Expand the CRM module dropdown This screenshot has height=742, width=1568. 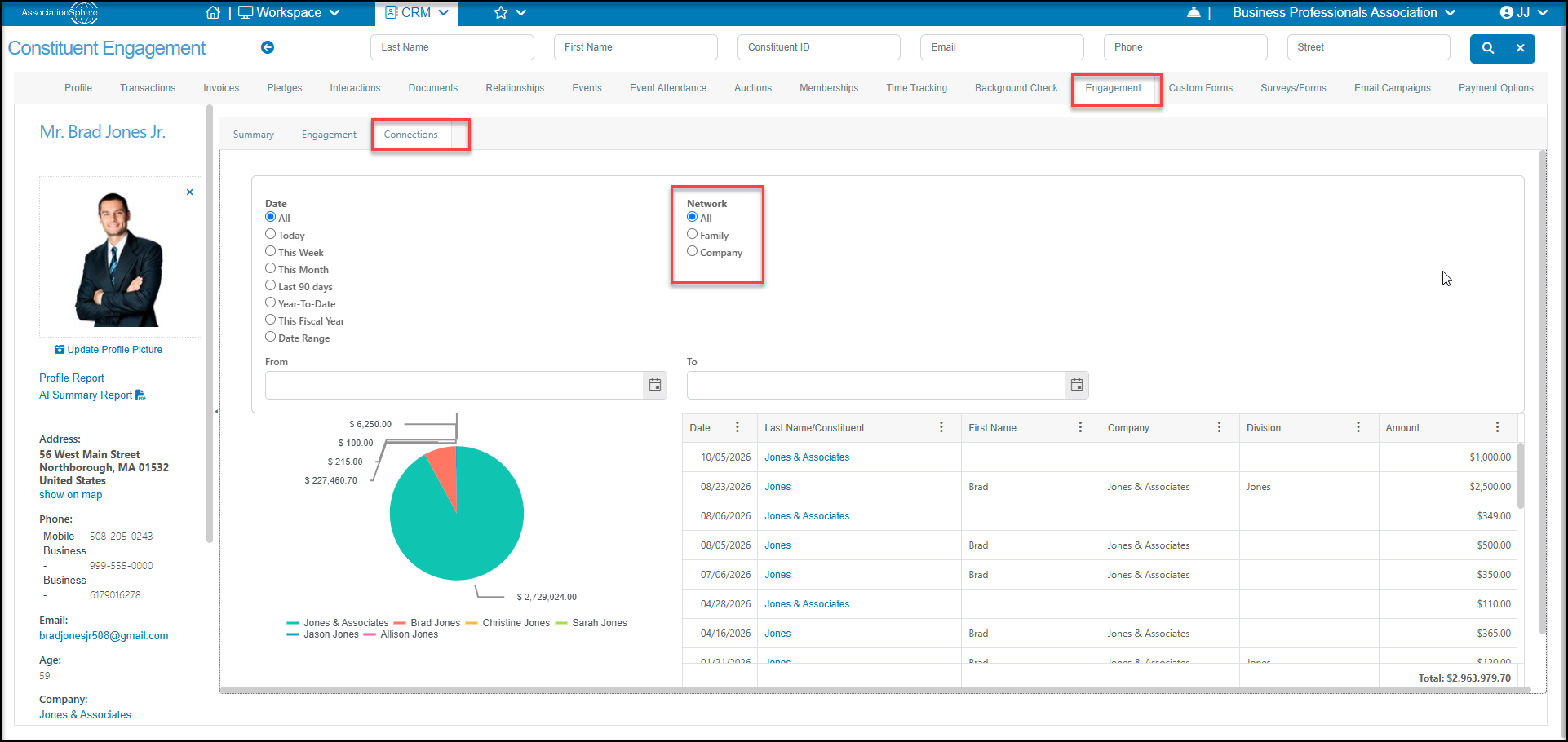tap(417, 13)
